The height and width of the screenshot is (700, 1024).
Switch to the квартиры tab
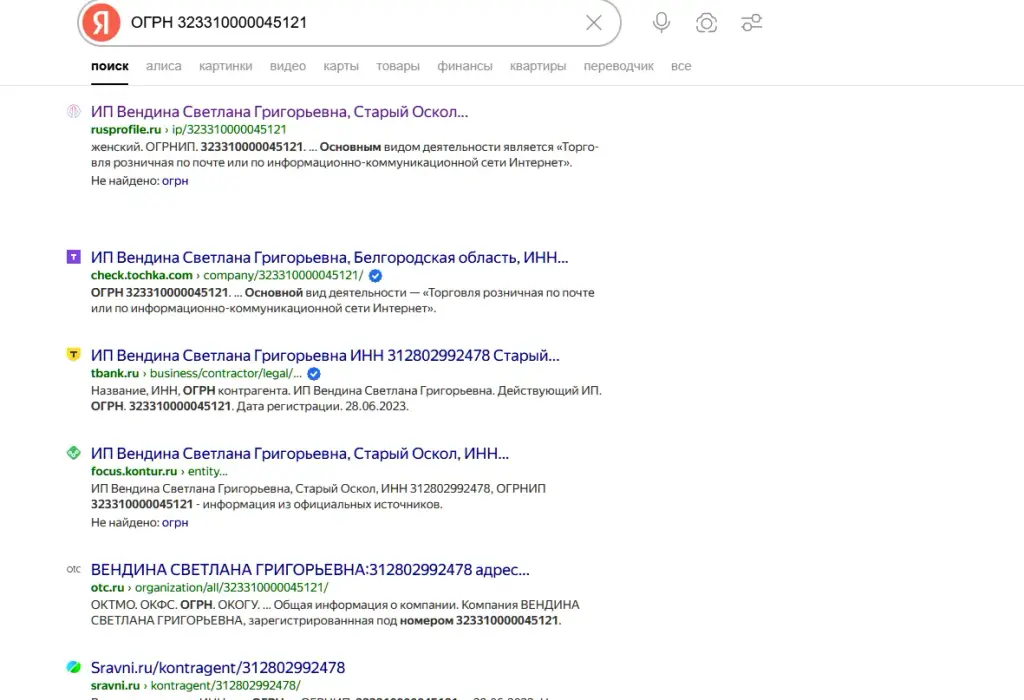click(x=538, y=66)
